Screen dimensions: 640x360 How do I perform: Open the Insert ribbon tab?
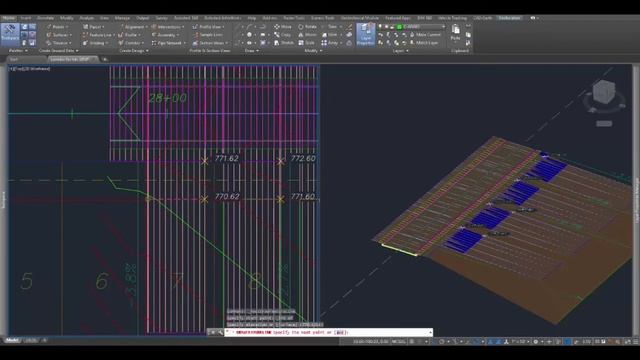pyautogui.click(x=26, y=18)
